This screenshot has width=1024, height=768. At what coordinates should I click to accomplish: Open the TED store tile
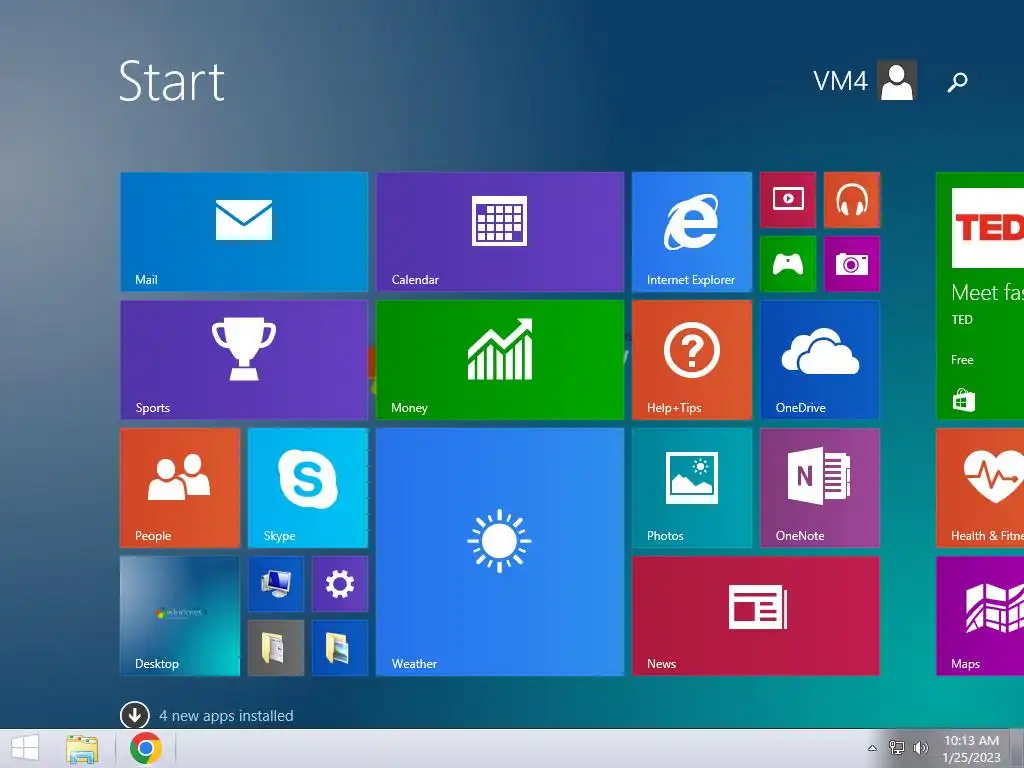click(x=980, y=296)
